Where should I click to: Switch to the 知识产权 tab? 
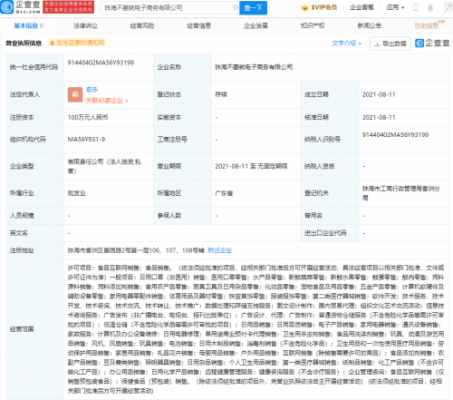313,26
